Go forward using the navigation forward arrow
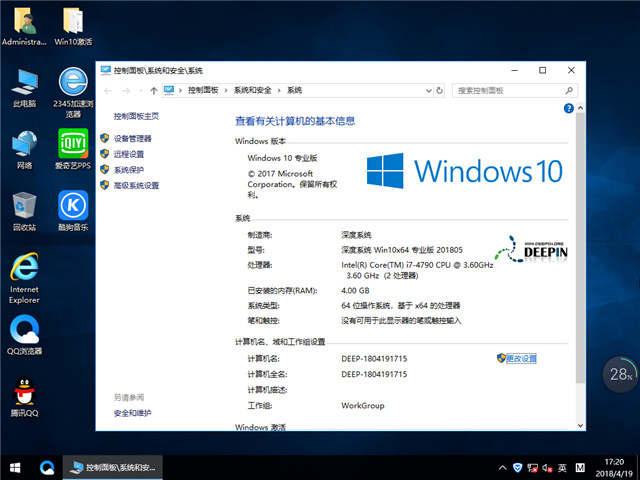The width and height of the screenshot is (640, 480). (x=126, y=91)
